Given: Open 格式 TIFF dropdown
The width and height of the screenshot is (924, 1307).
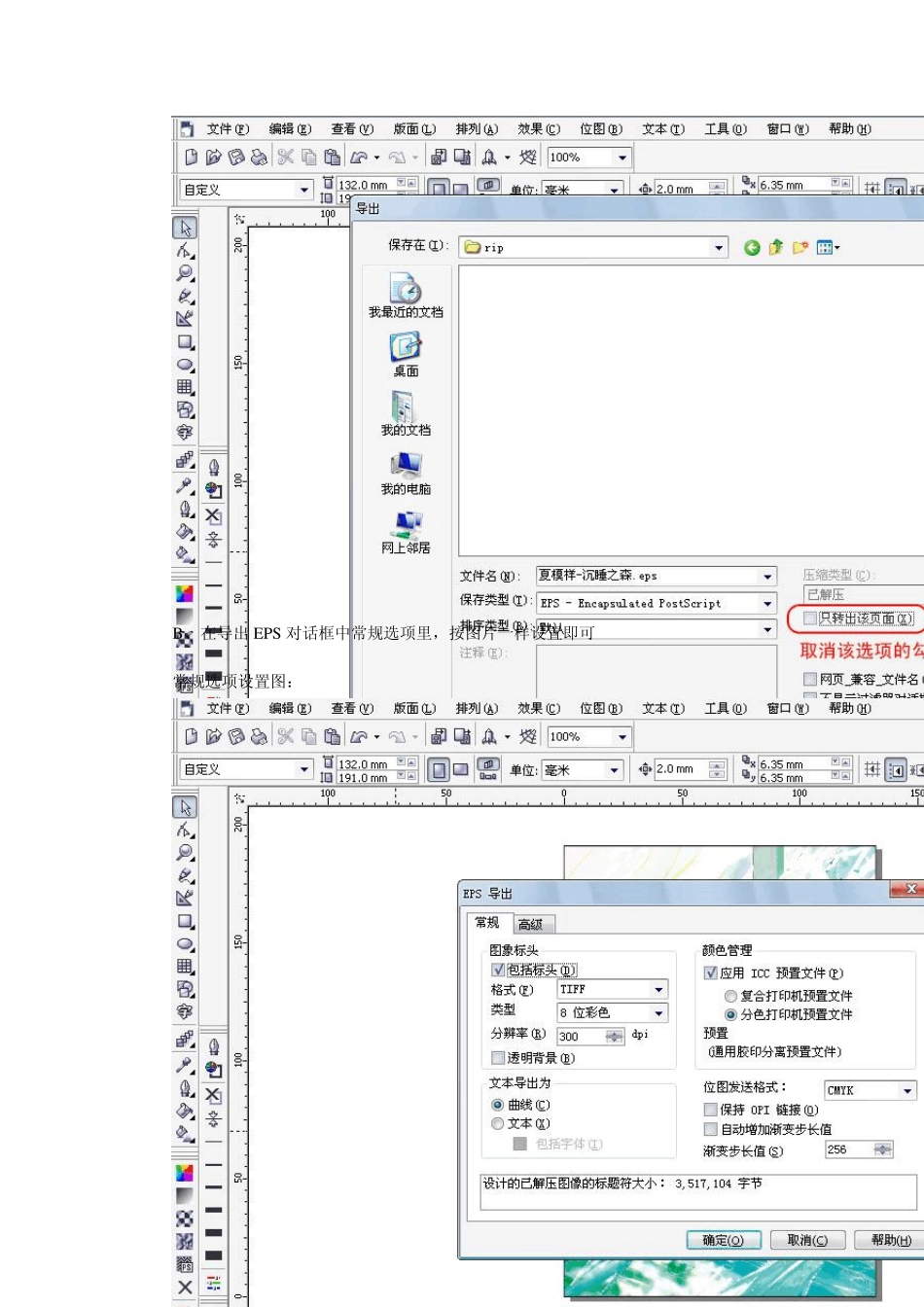Looking at the screenshot, I should coord(658,990).
